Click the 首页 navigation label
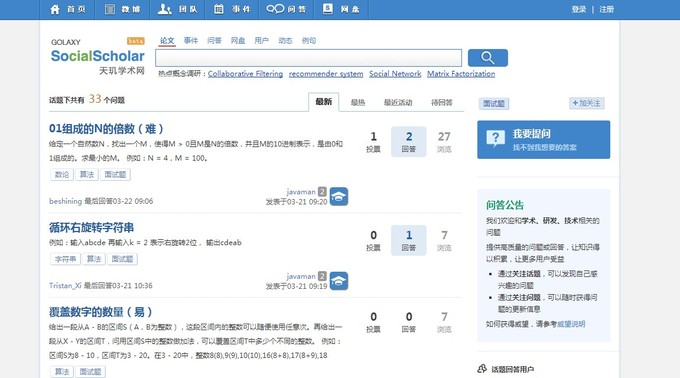The width and height of the screenshot is (680, 378). (x=76, y=9)
